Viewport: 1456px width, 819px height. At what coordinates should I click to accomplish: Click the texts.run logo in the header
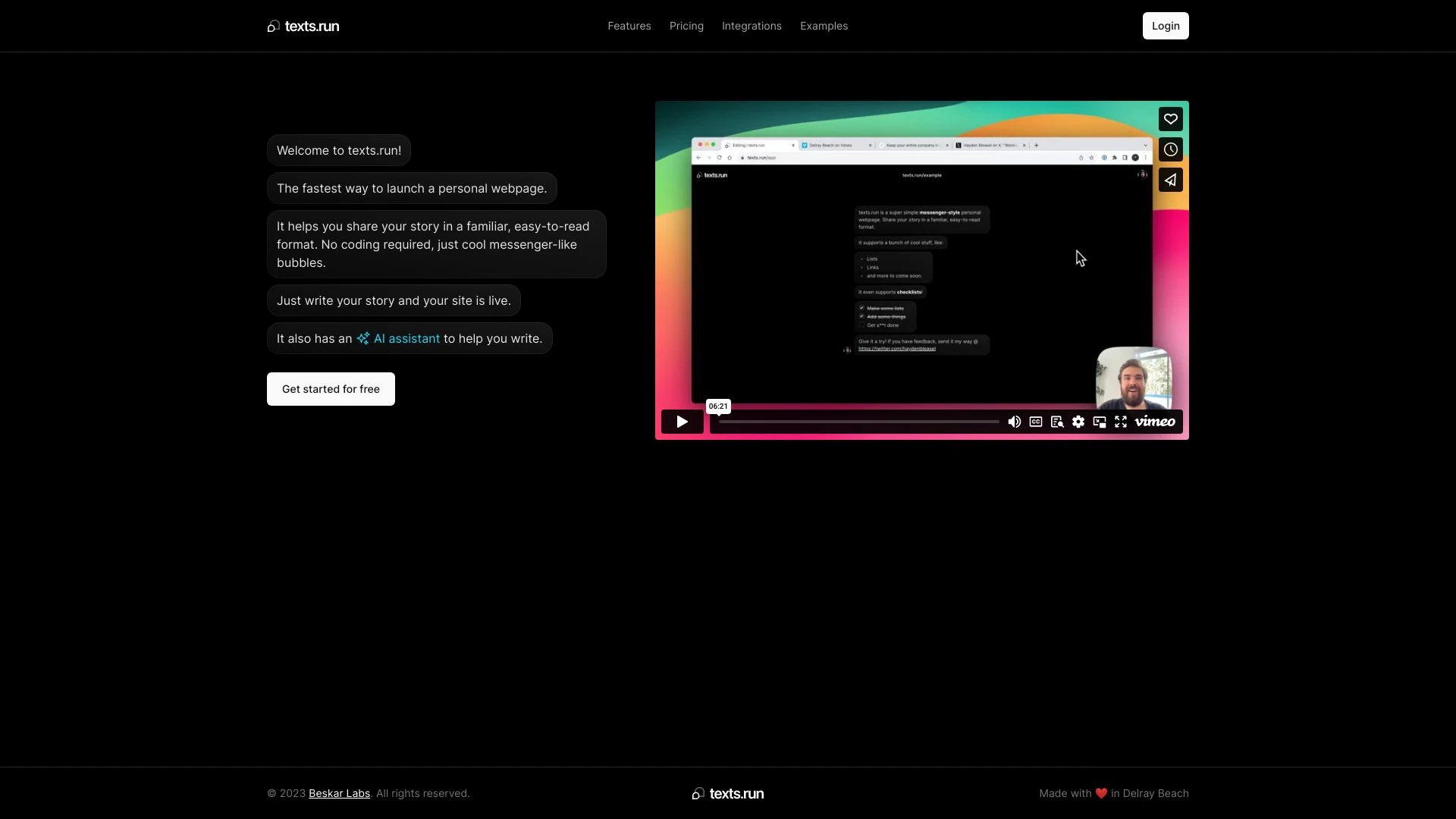[303, 25]
